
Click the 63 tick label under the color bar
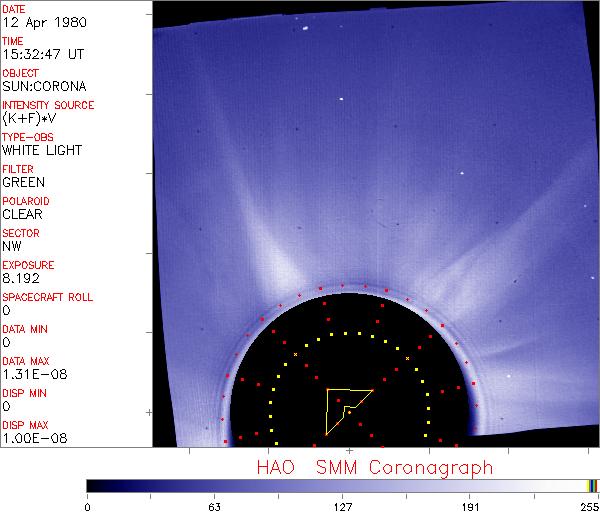pyautogui.click(x=214, y=505)
